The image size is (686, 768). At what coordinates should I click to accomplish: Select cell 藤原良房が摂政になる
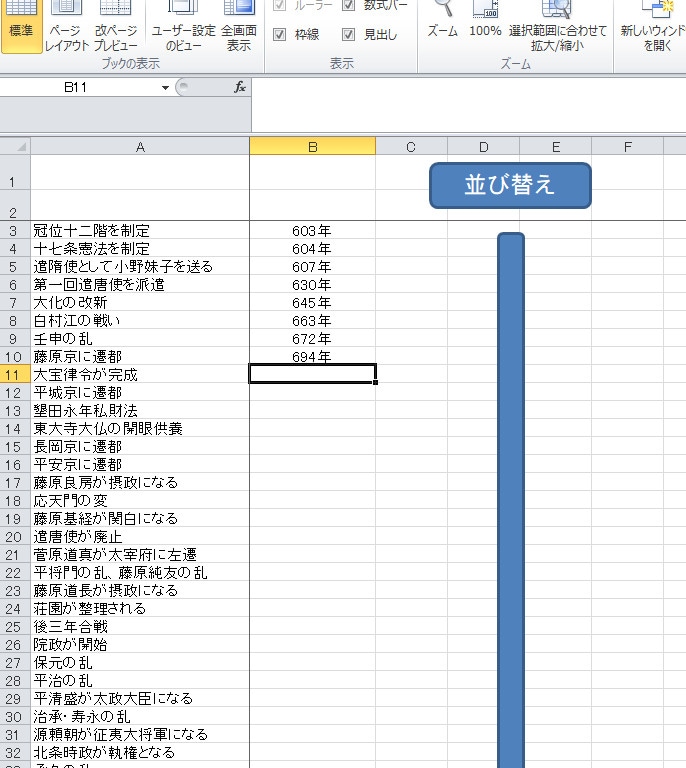click(x=140, y=483)
